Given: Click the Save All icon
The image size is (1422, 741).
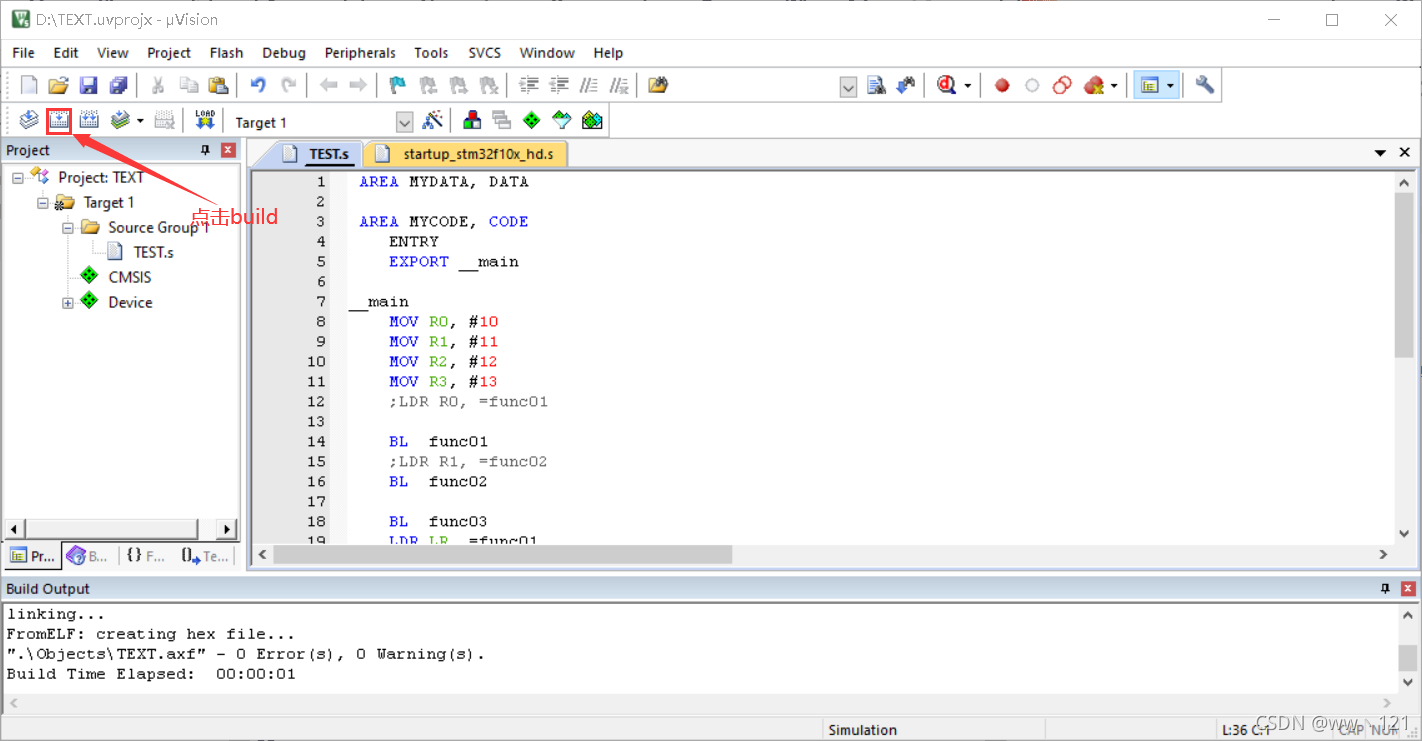Looking at the screenshot, I should point(118,85).
